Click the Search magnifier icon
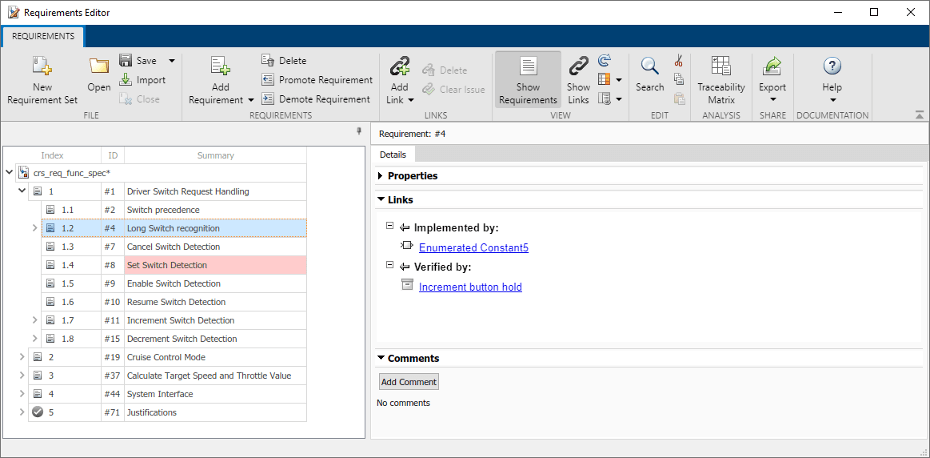The image size is (930, 458). (x=650, y=68)
